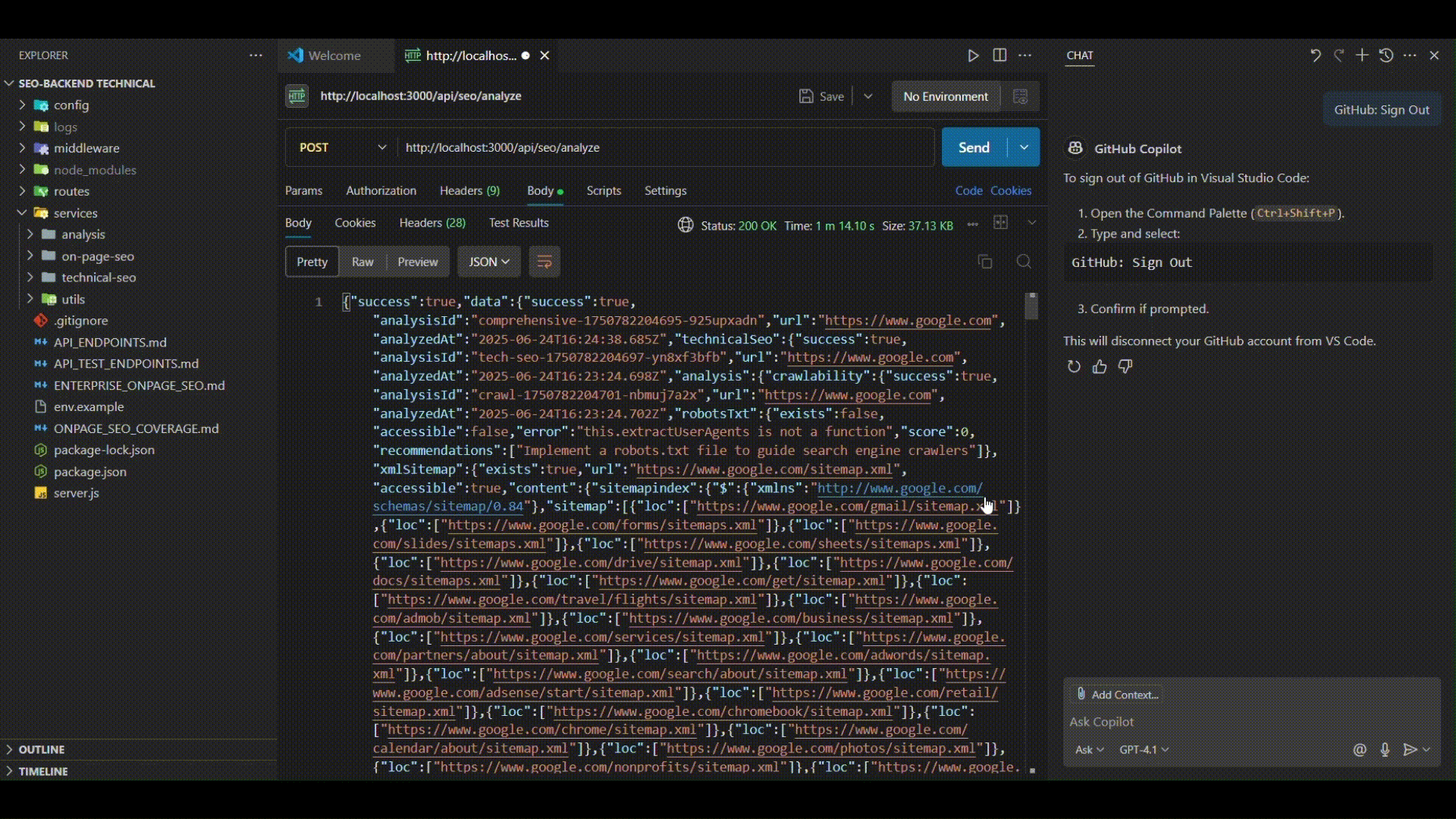Click the Run (play) icon in editor toolbar
Viewport: 1456px width, 819px height.
[973, 55]
